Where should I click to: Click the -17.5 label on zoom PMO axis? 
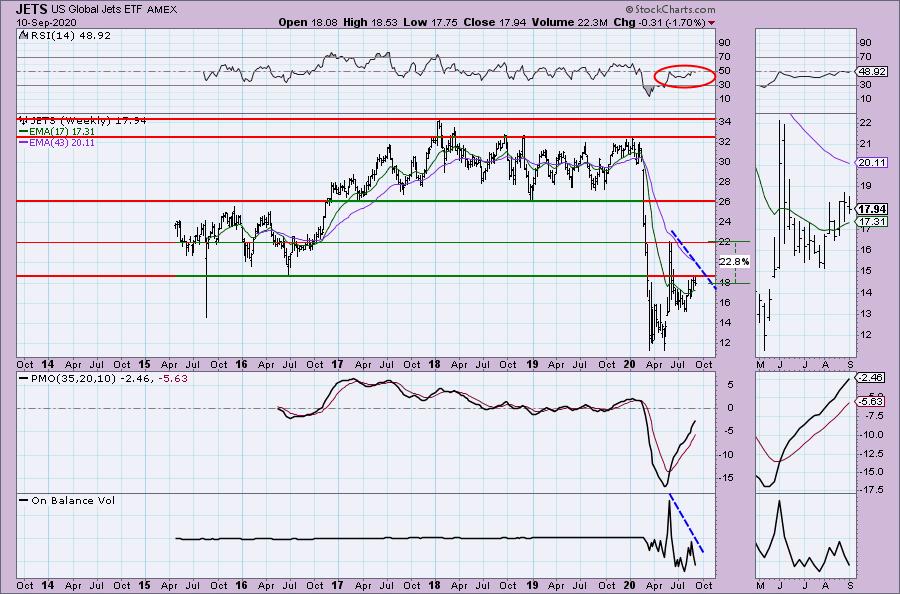point(871,490)
